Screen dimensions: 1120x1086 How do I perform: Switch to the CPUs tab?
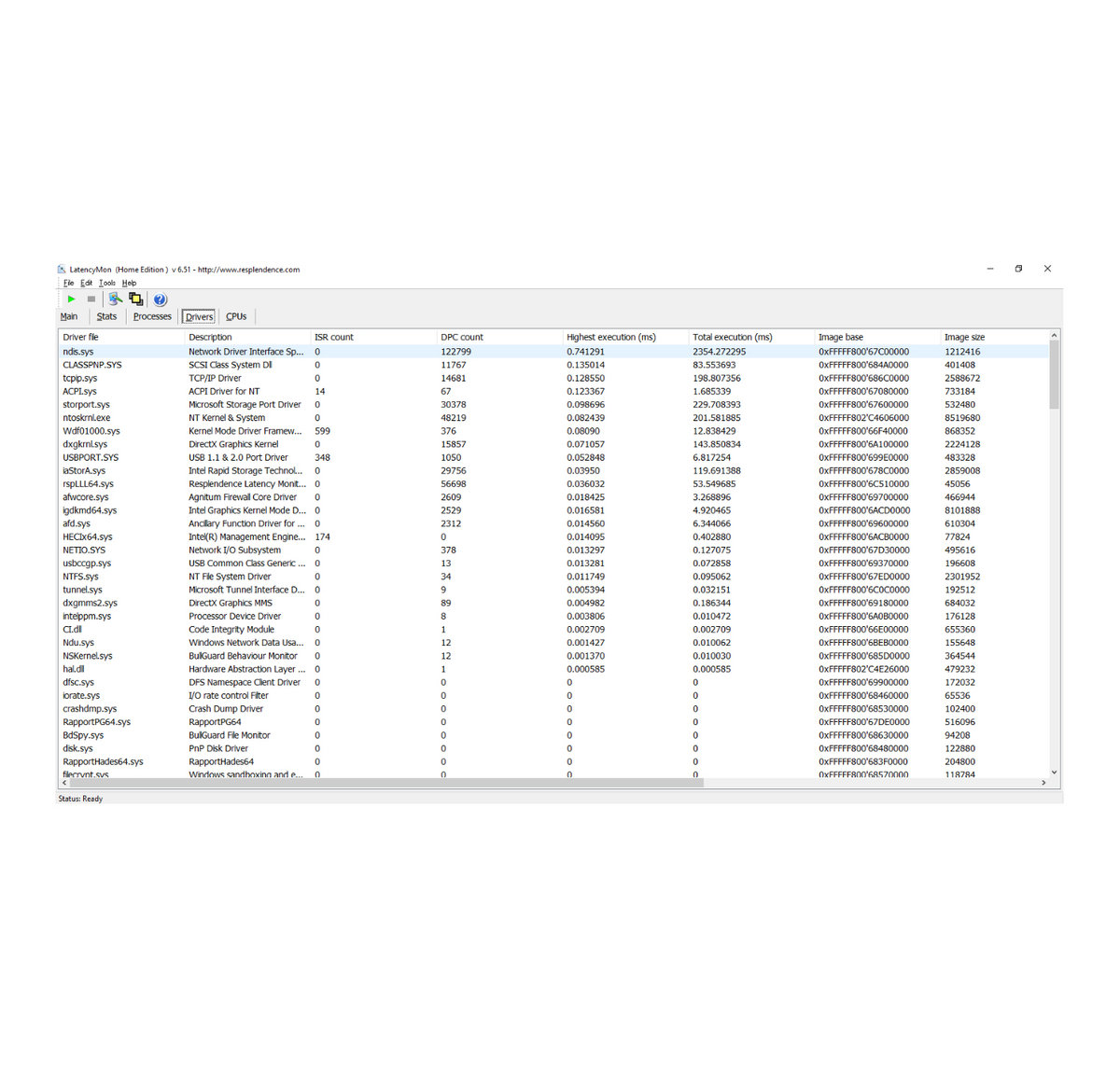click(236, 316)
